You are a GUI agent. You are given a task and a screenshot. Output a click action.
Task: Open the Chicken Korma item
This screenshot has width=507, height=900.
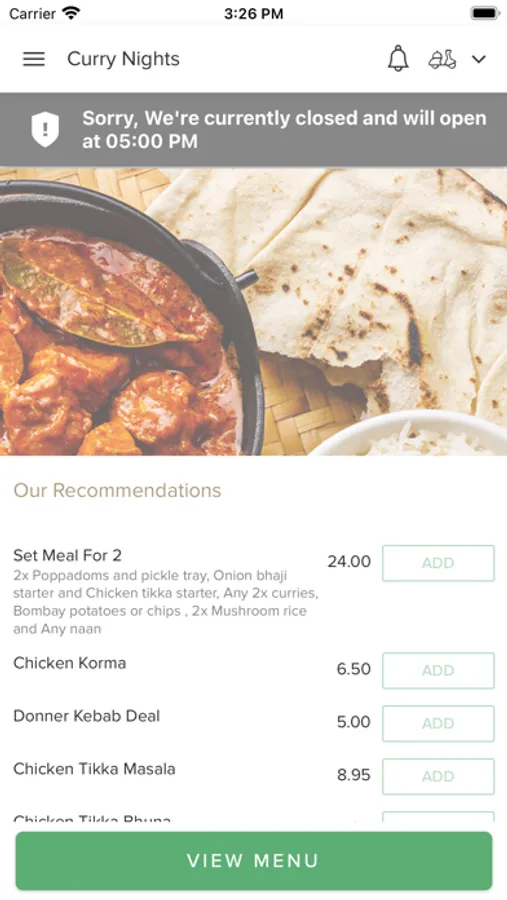(69, 663)
